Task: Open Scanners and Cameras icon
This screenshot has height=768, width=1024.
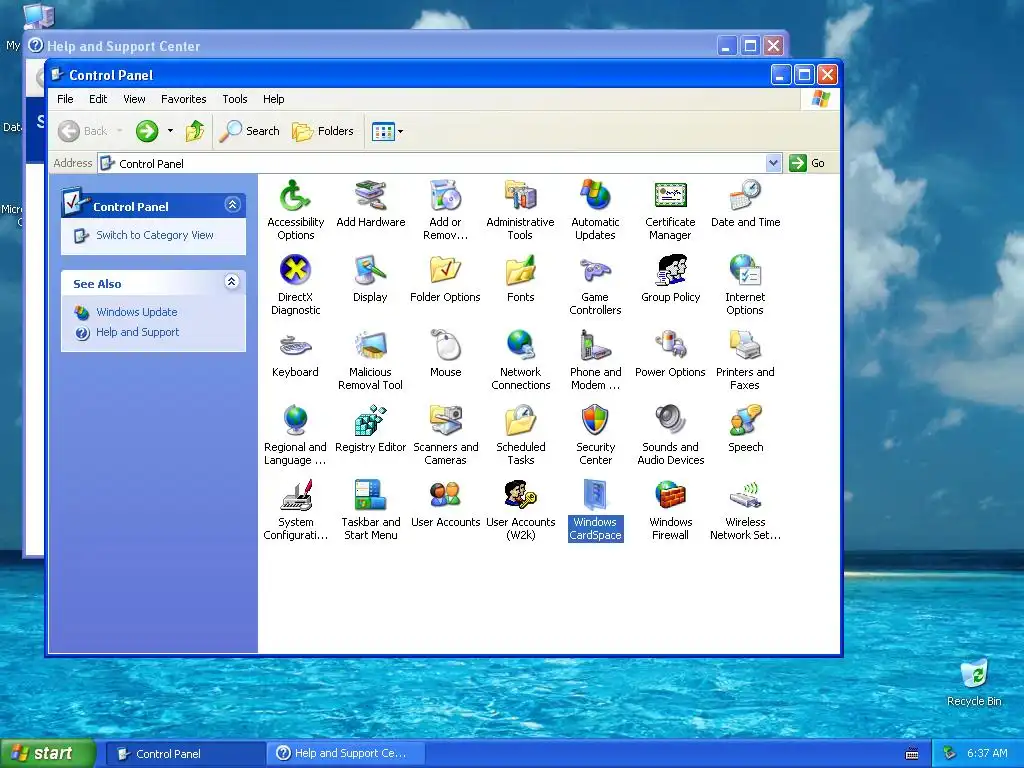Action: (445, 421)
